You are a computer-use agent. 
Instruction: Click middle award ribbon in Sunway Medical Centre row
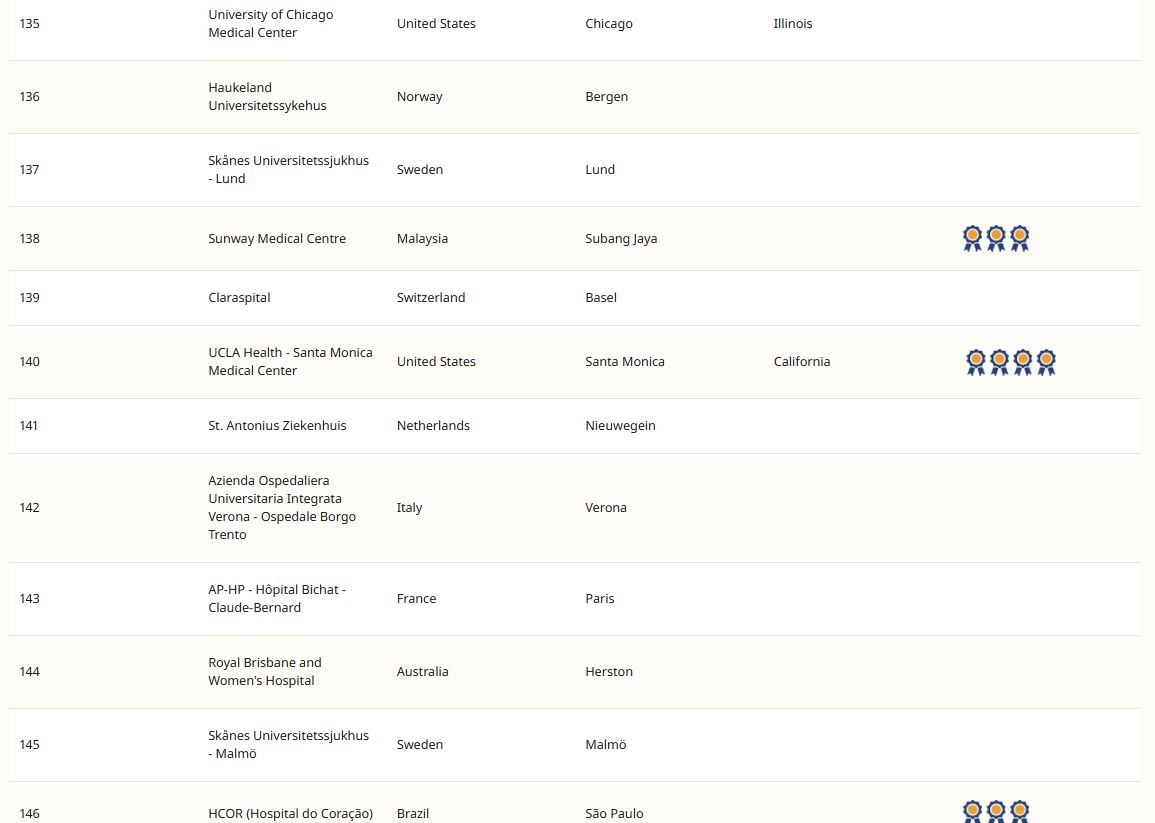[996, 238]
